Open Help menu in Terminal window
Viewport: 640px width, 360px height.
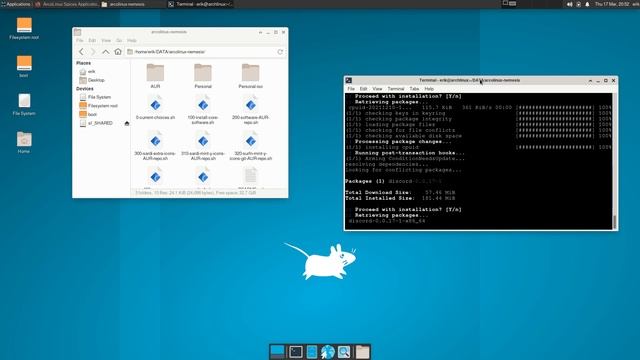[429, 89]
